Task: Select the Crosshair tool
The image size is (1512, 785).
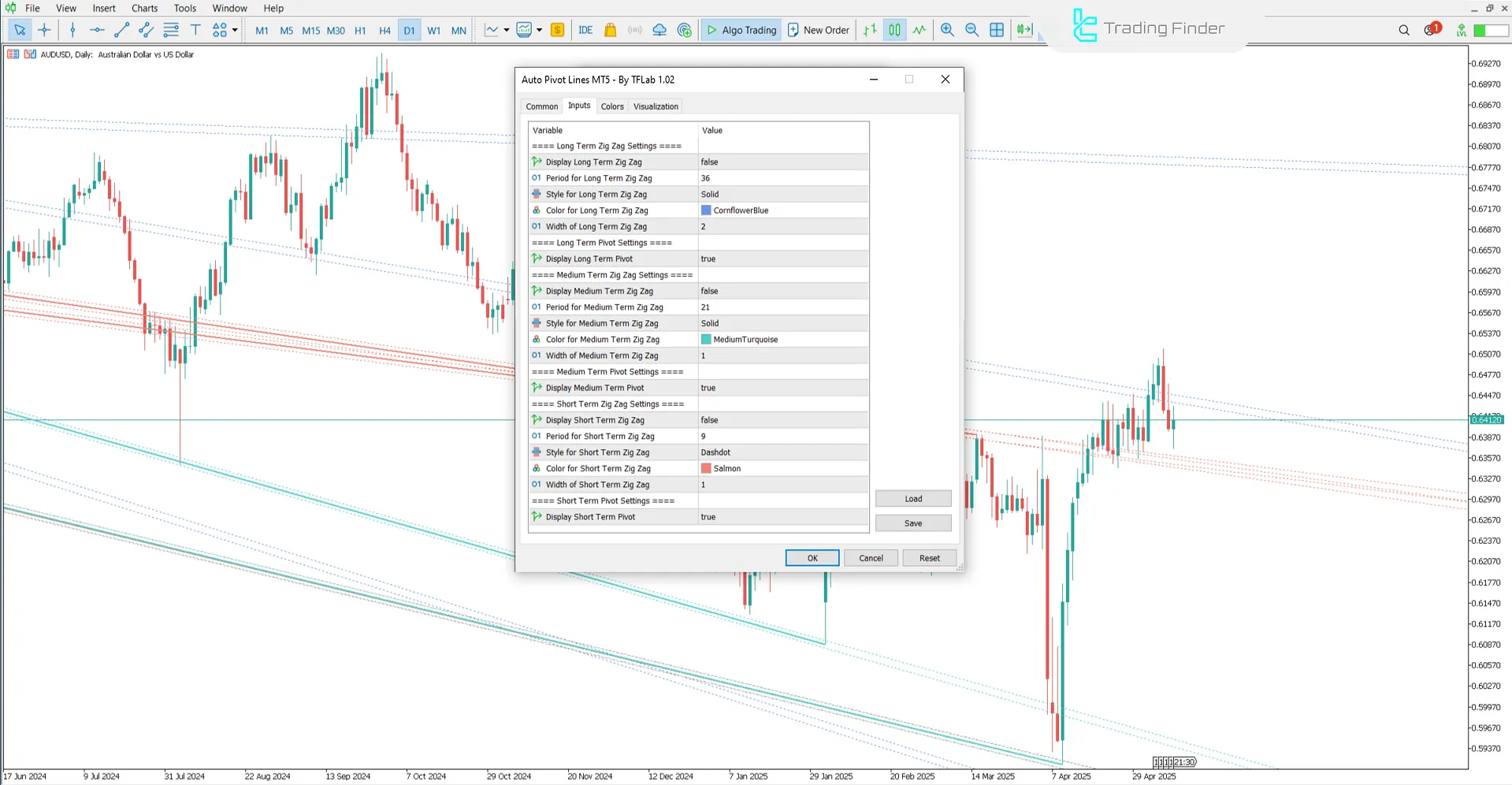Action: (45, 30)
